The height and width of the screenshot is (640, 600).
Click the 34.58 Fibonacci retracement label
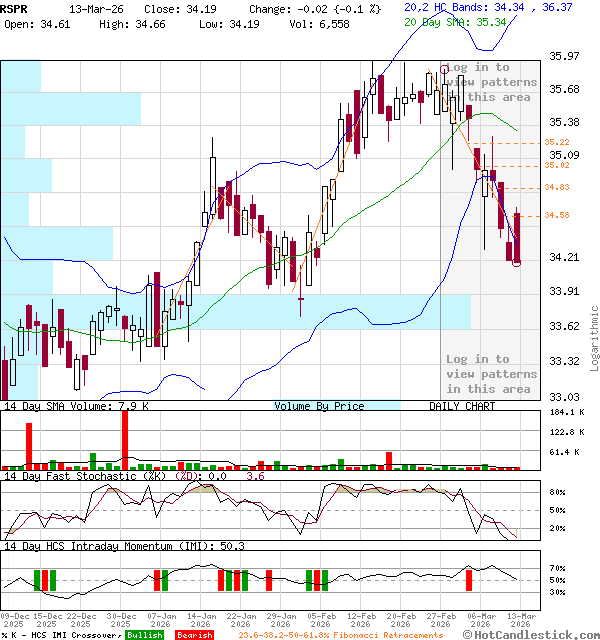[x=557, y=215]
